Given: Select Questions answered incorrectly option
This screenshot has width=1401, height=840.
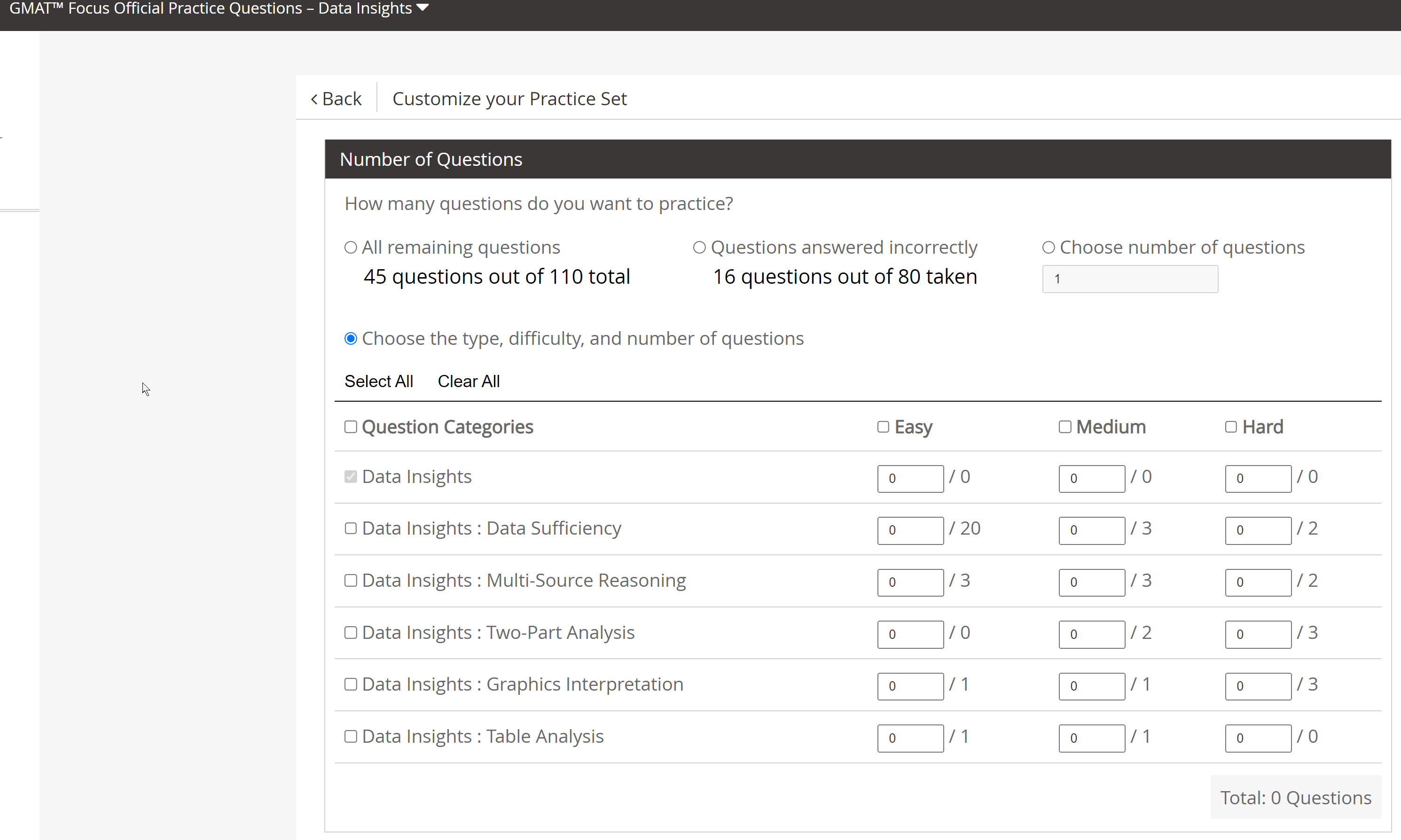Looking at the screenshot, I should tap(699, 248).
